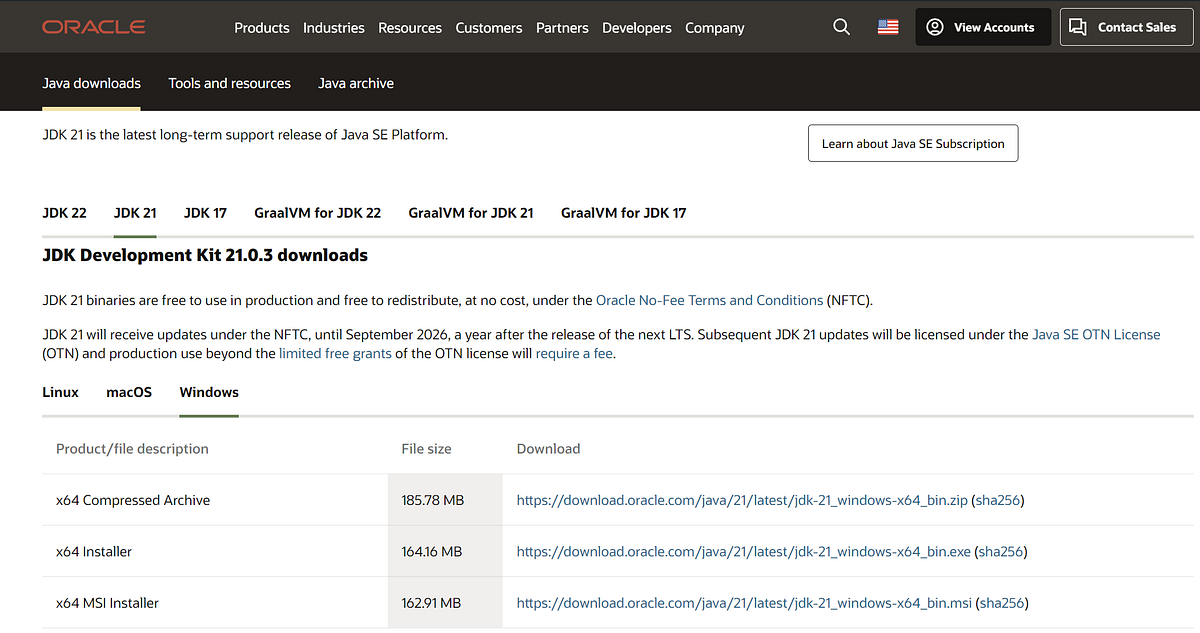Click the 'x64 Compressed Archive' row label

coord(133,500)
